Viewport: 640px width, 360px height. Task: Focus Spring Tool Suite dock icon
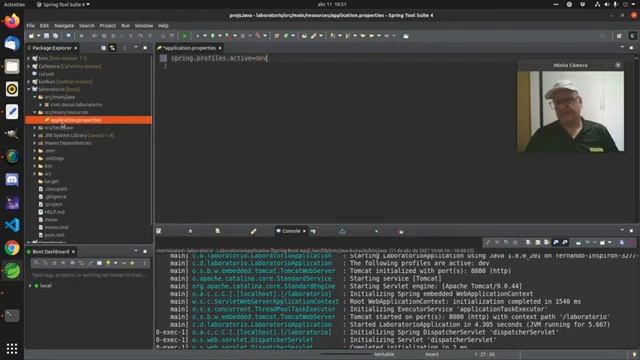point(12,270)
